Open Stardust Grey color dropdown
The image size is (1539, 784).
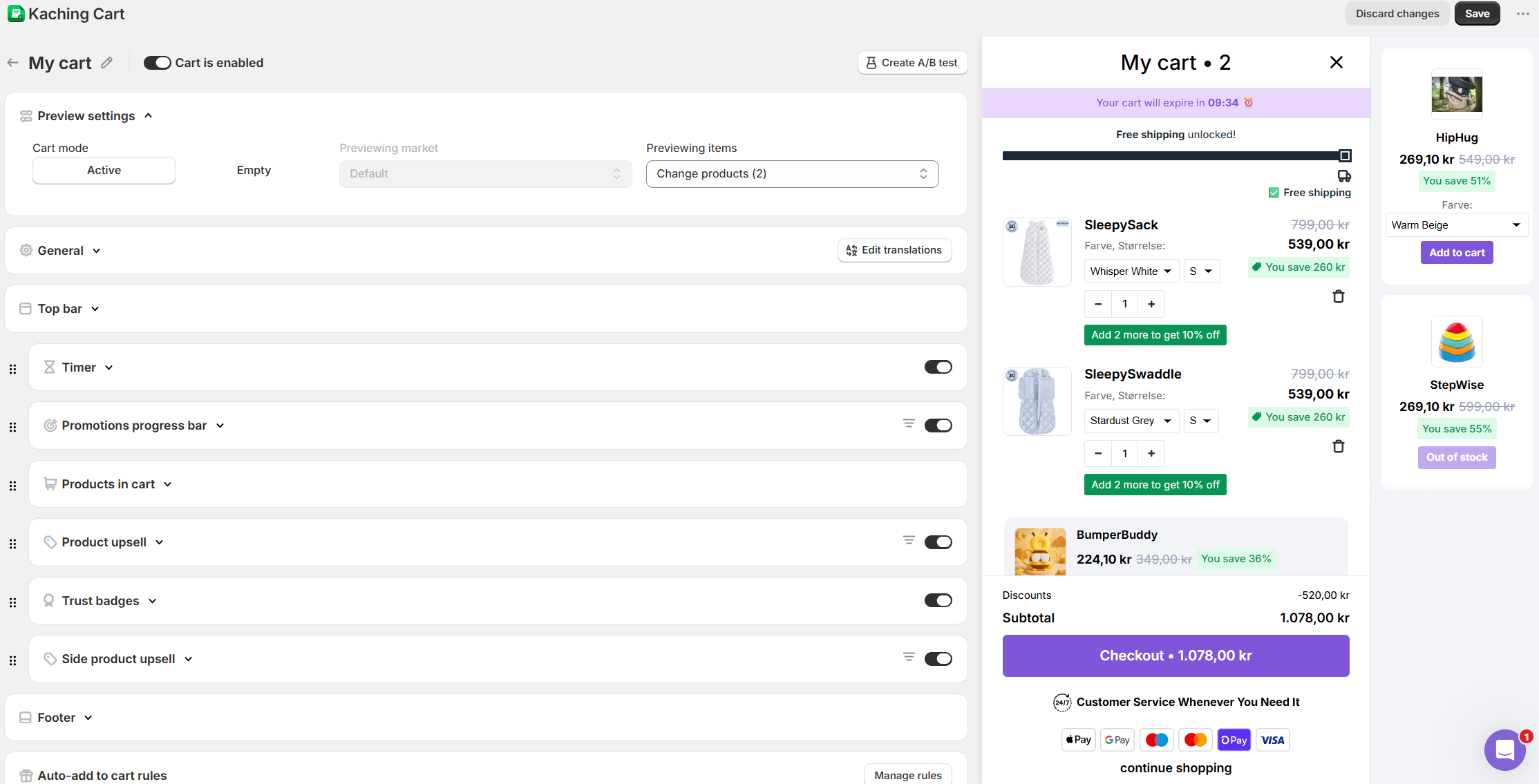tap(1131, 421)
